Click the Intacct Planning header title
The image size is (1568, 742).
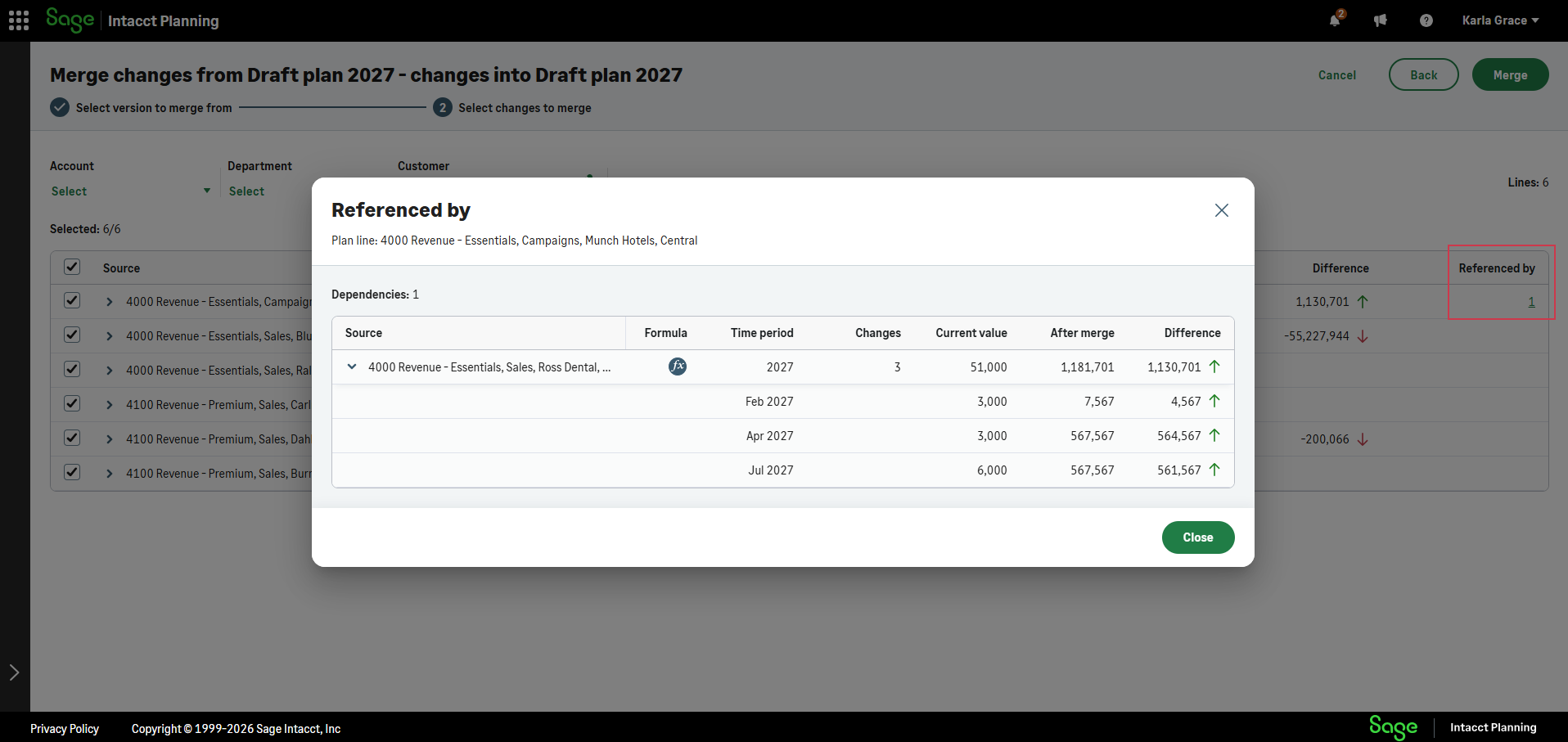pos(163,21)
